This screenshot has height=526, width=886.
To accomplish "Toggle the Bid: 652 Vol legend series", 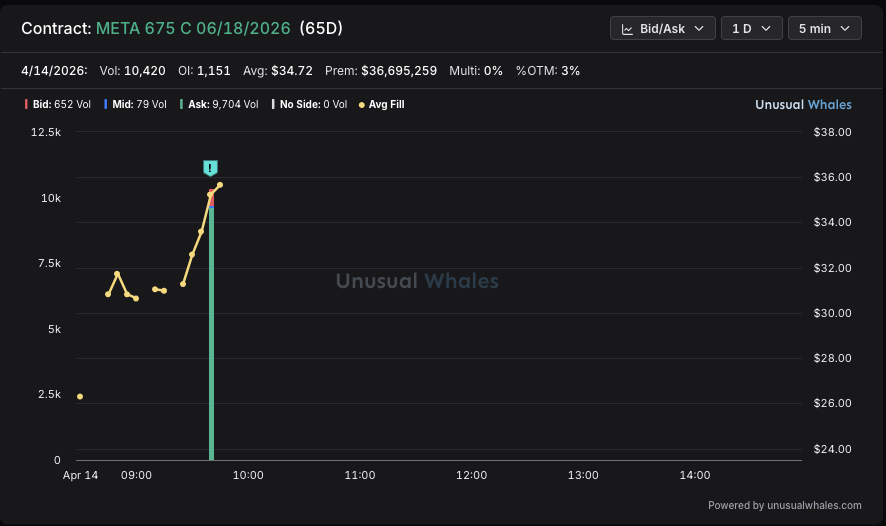I will click(x=58, y=105).
